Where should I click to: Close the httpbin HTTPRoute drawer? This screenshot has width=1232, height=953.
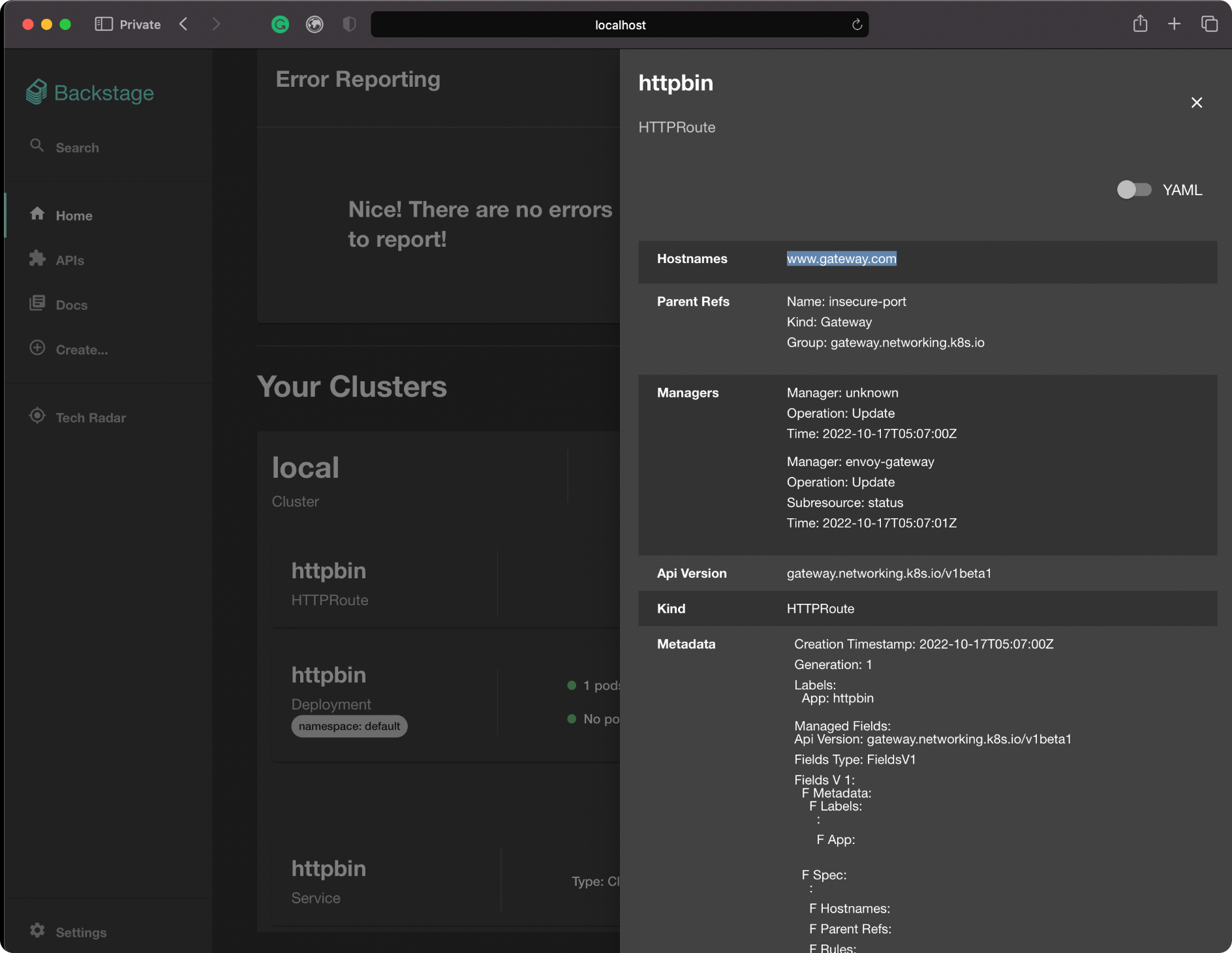[x=1196, y=102]
